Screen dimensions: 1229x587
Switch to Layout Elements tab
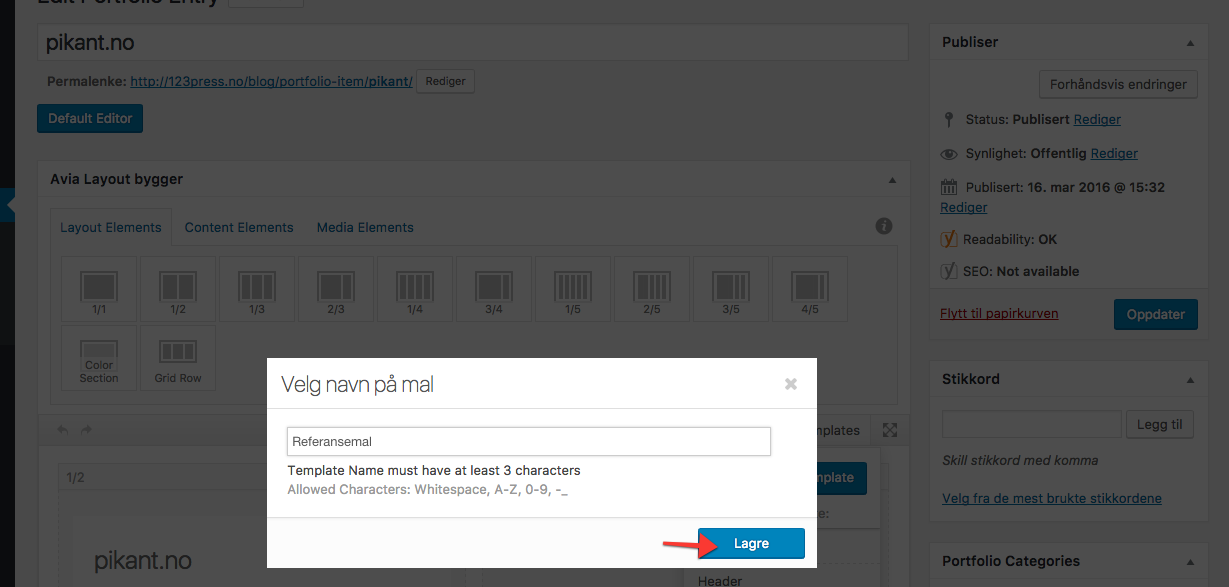click(x=111, y=227)
